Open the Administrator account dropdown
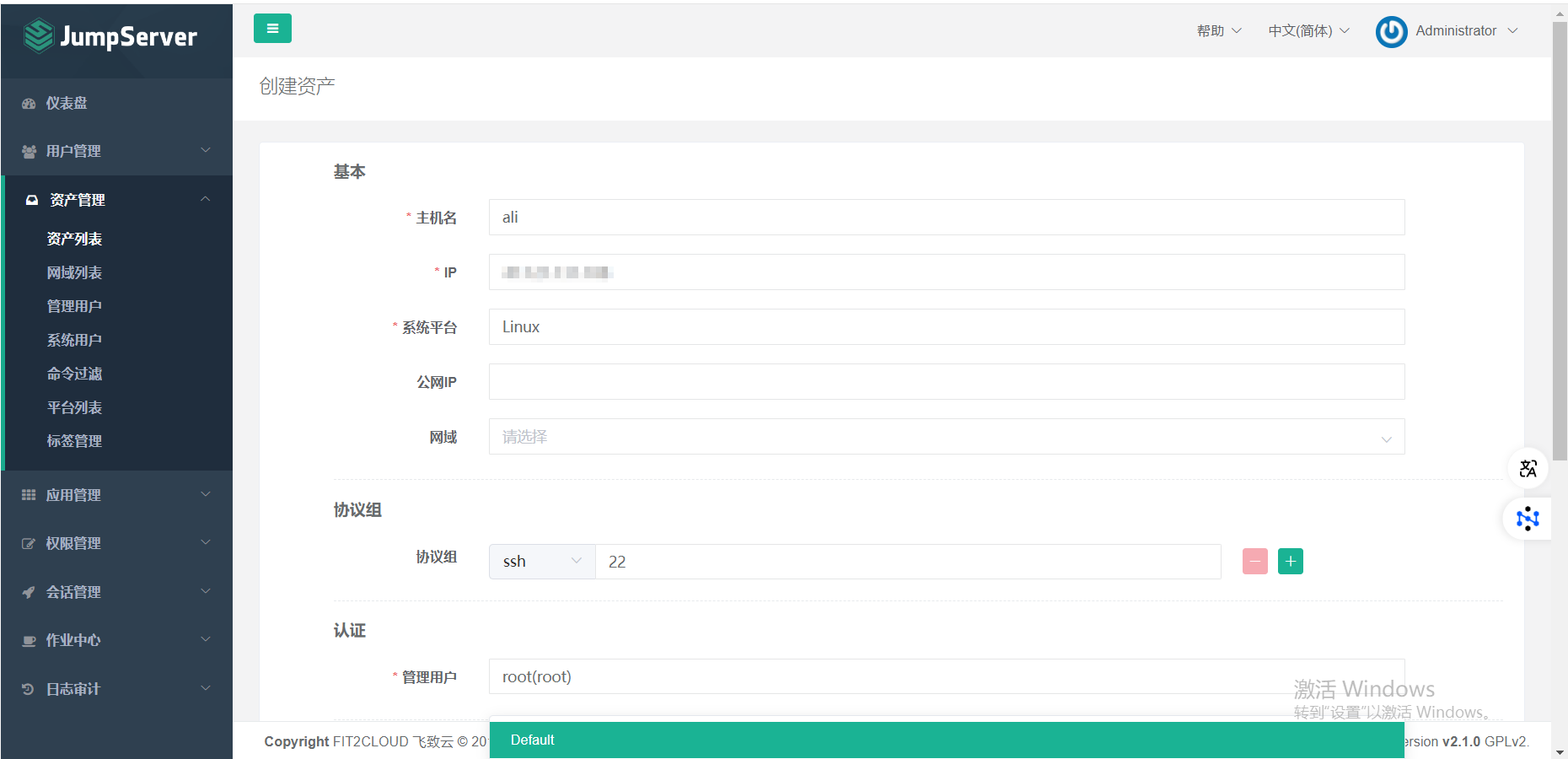 1466,30
